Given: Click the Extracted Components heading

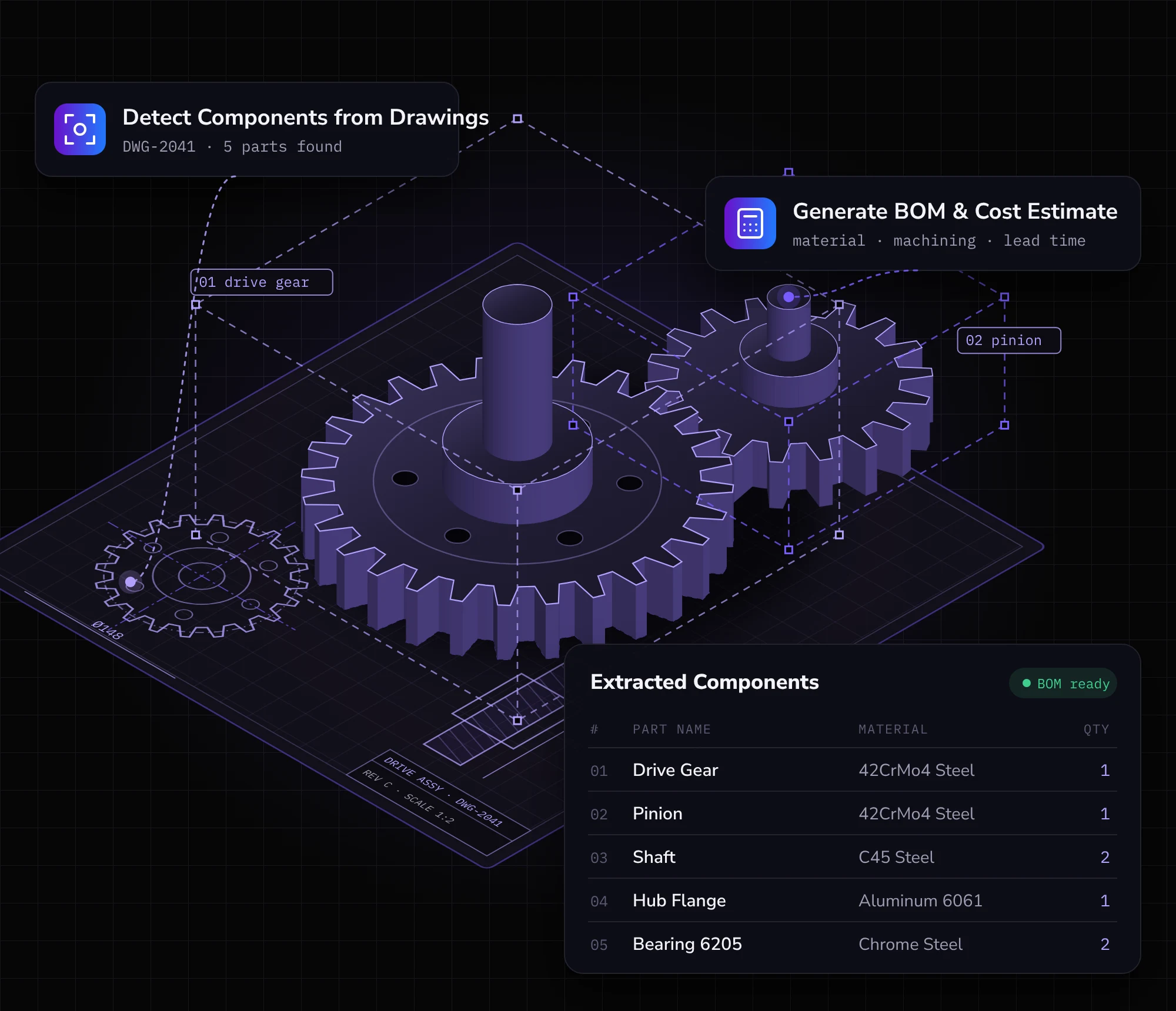Looking at the screenshot, I should point(704,682).
